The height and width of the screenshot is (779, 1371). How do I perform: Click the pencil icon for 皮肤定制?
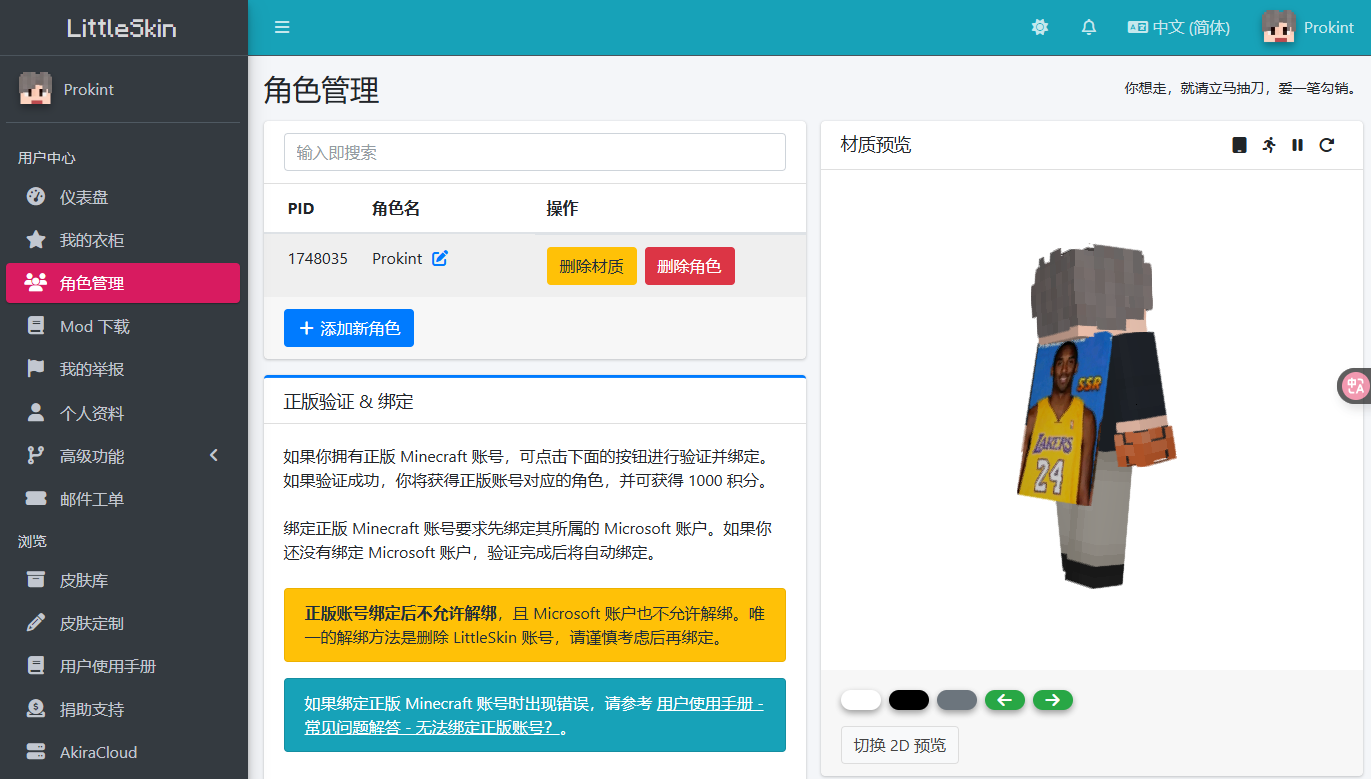tap(36, 623)
